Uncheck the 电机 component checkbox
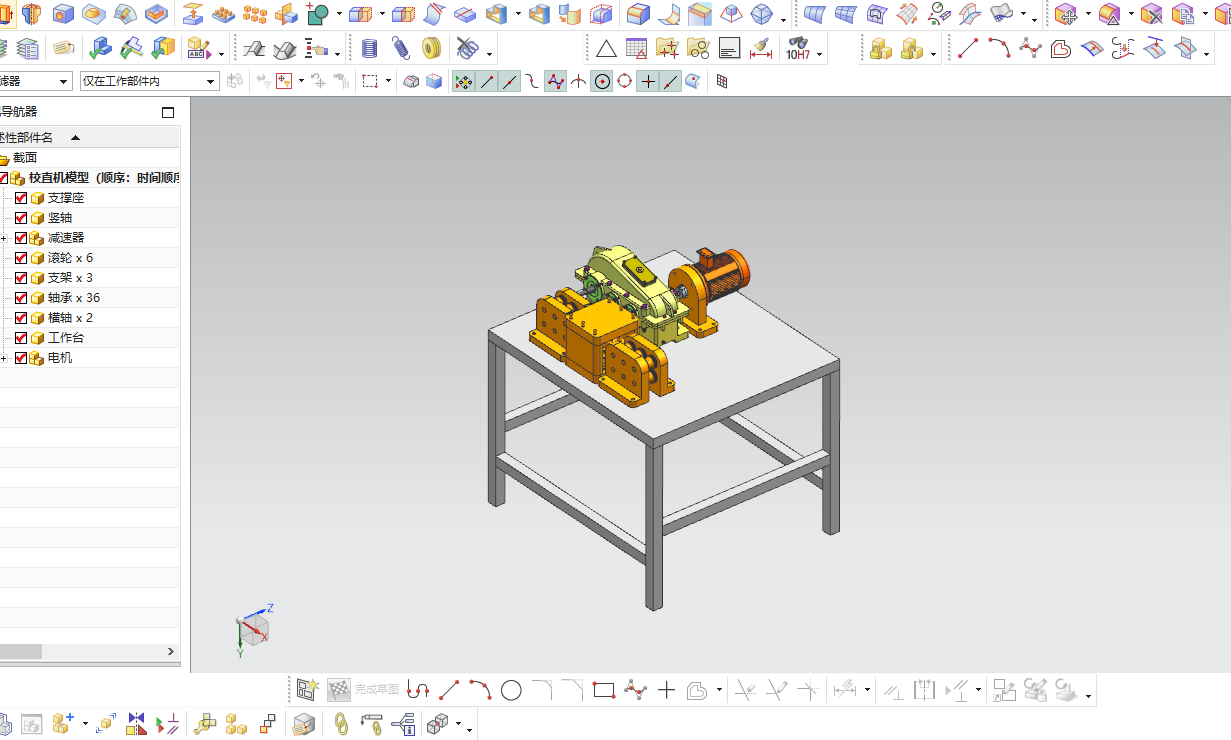Image resolution: width=1231 pixels, height=740 pixels. pyautogui.click(x=21, y=358)
